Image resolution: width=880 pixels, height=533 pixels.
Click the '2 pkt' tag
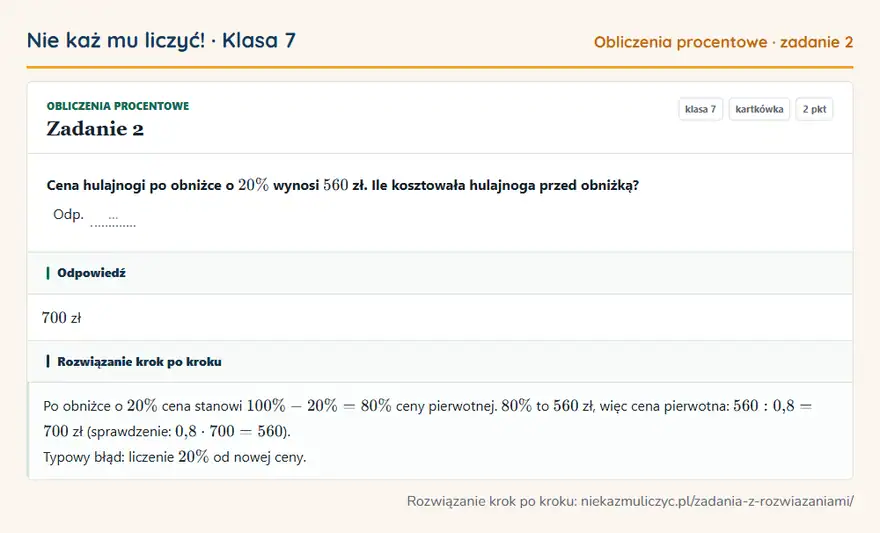click(814, 109)
